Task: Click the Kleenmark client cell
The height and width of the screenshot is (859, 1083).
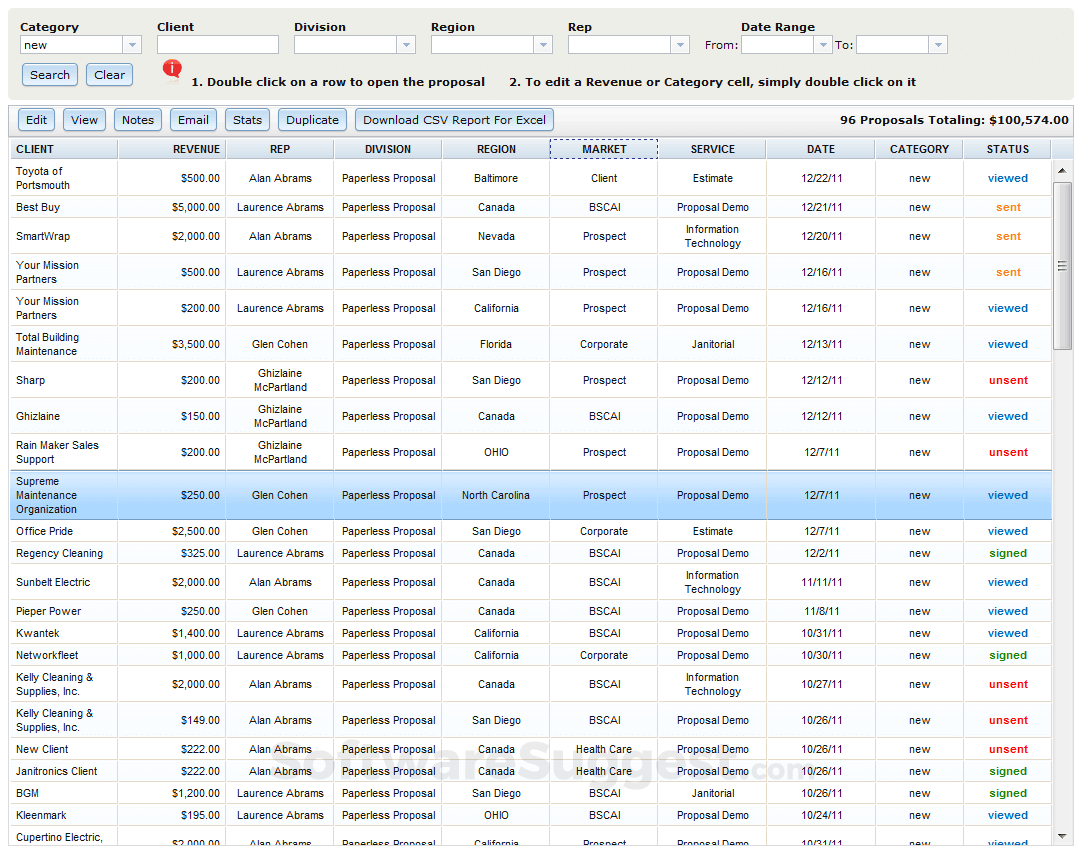Action: tap(64, 815)
